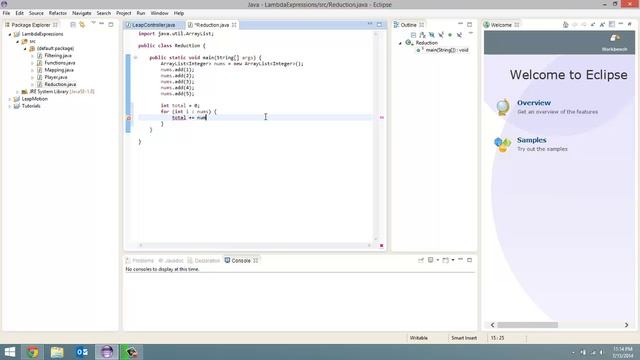Open the Project menu
Viewport: 640px width, 360px height.
click(124, 13)
